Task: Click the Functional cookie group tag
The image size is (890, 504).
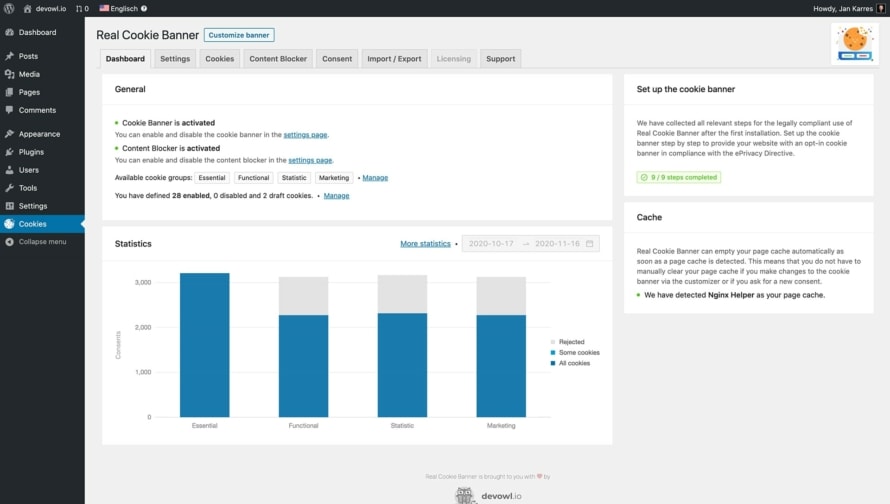Action: [x=253, y=178]
